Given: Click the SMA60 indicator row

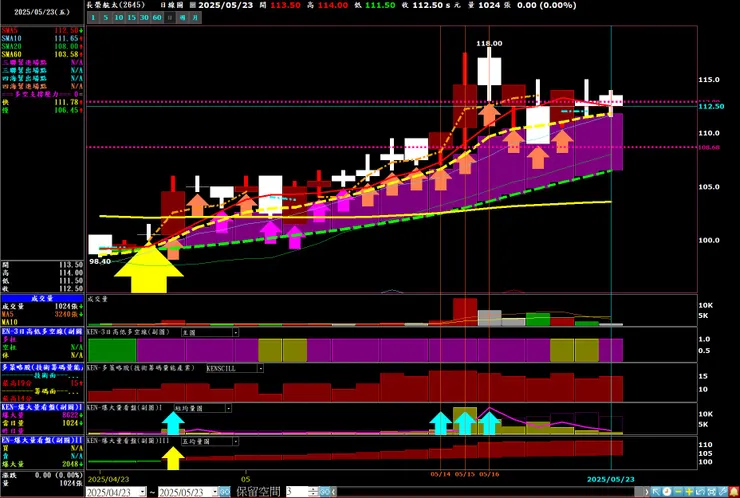Looking at the screenshot, I should click(x=42, y=54).
